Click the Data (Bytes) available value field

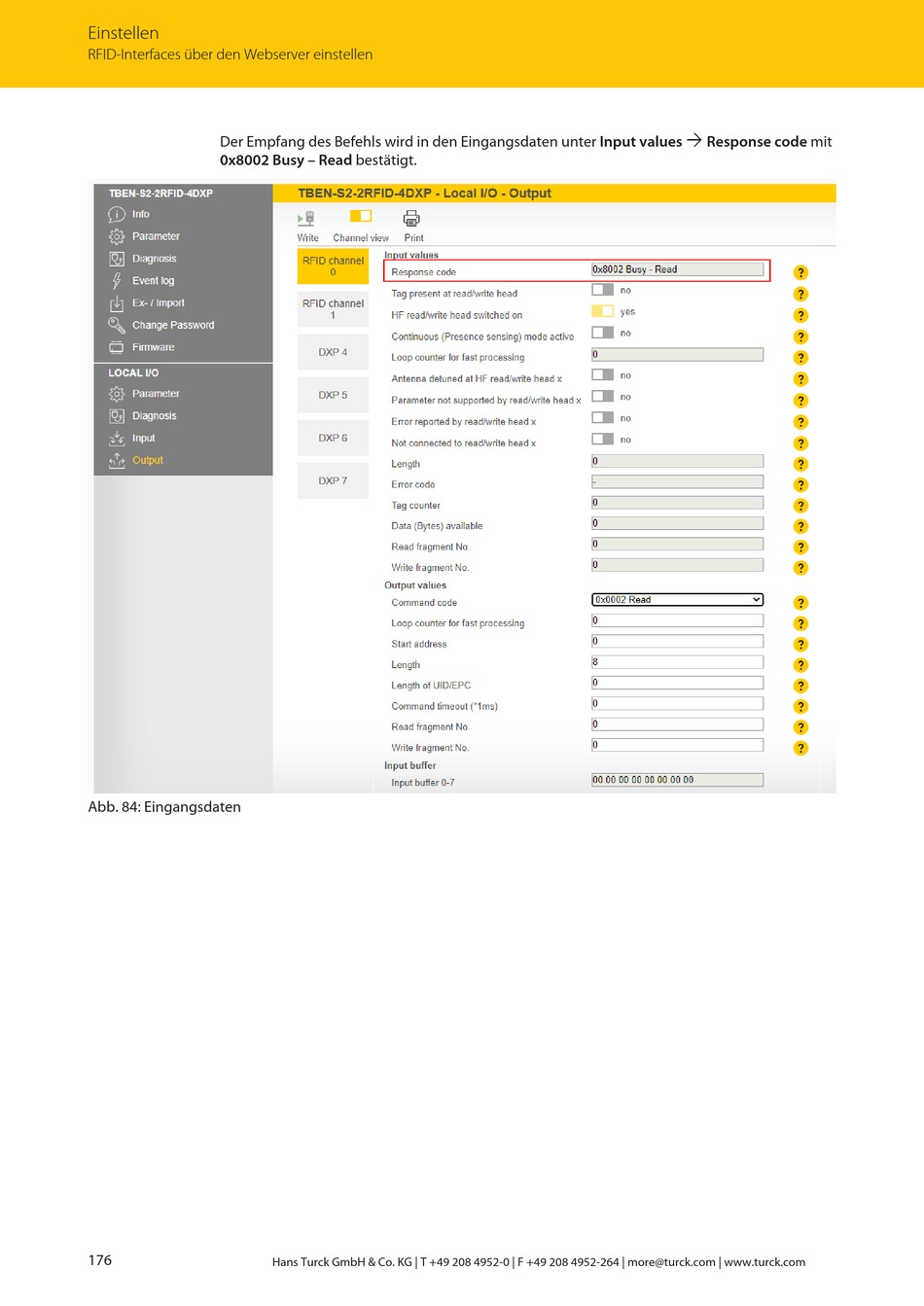coord(677,523)
